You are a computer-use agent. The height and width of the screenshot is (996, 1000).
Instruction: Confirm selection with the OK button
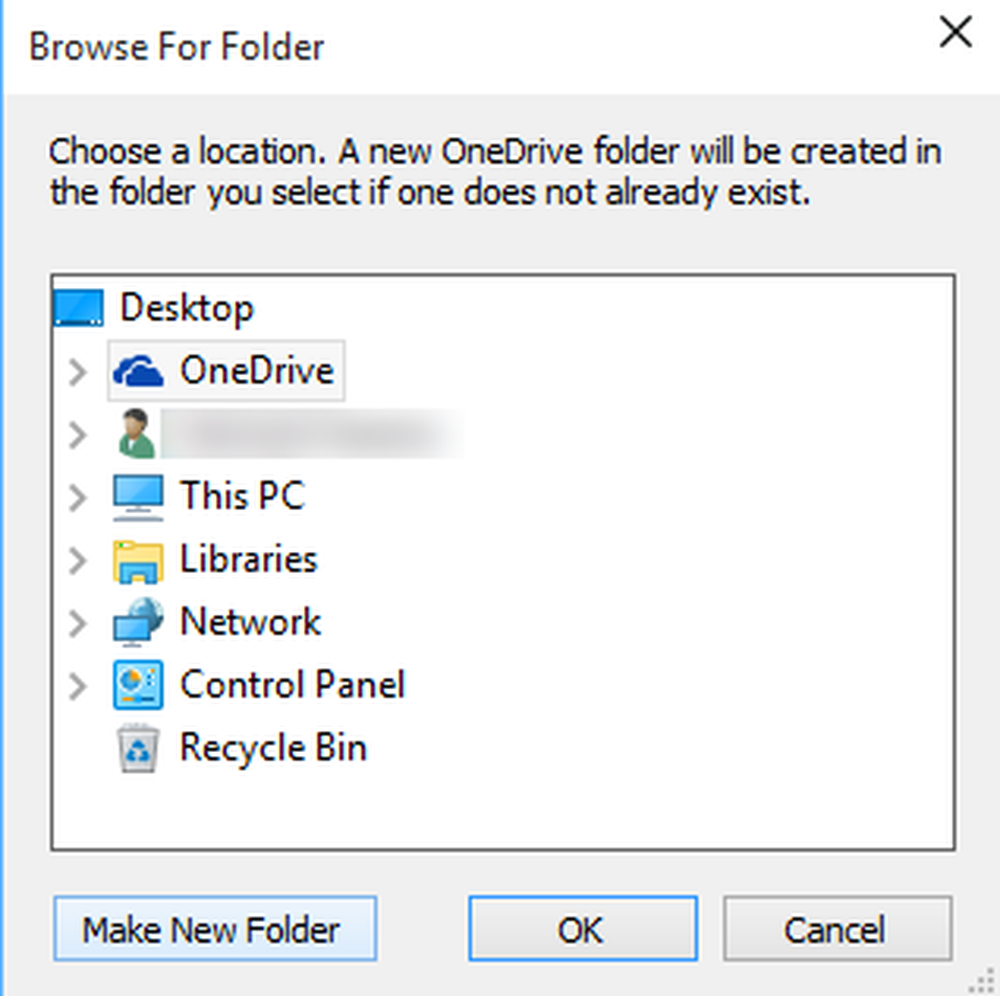(x=581, y=929)
